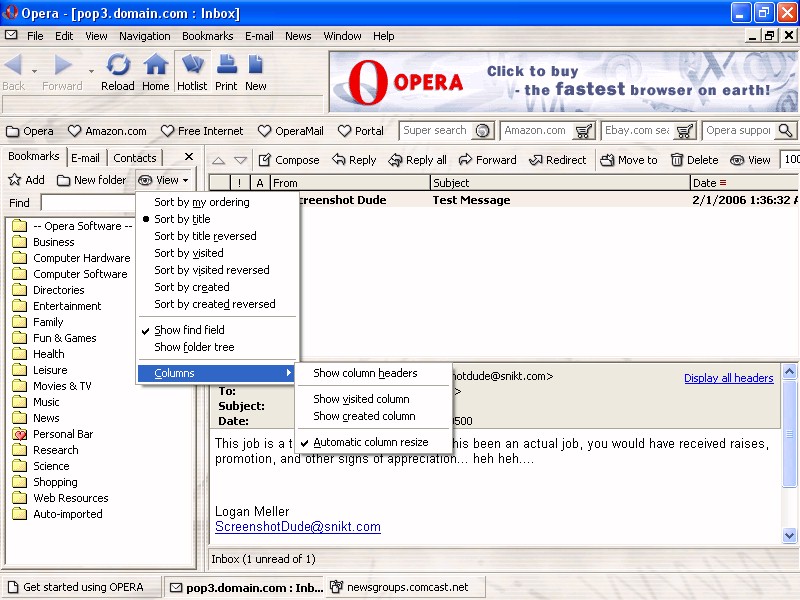Viewport: 800px width, 600px height.
Task: Select previous message up arrow
Action: pyautogui.click(x=218, y=161)
